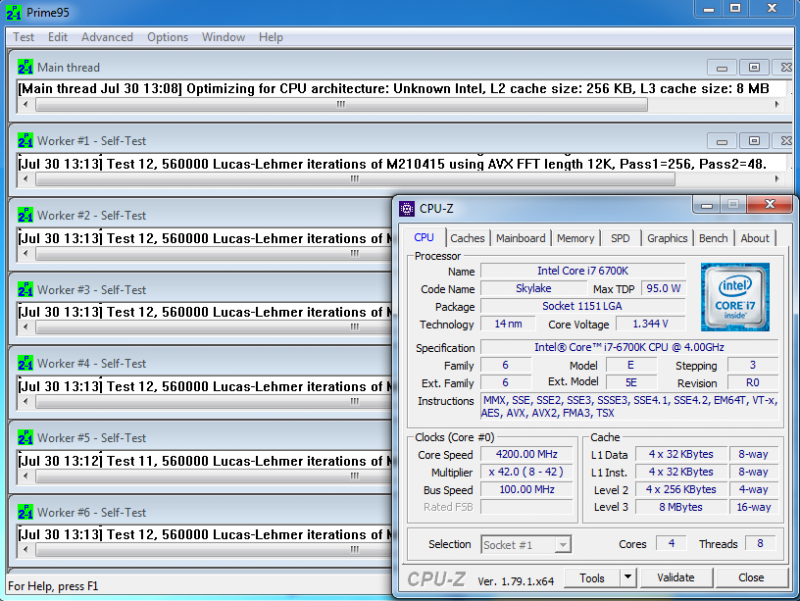The height and width of the screenshot is (601, 800).
Task: Switch to the Mainboard tab in CPU-Z
Action: pyautogui.click(x=520, y=238)
